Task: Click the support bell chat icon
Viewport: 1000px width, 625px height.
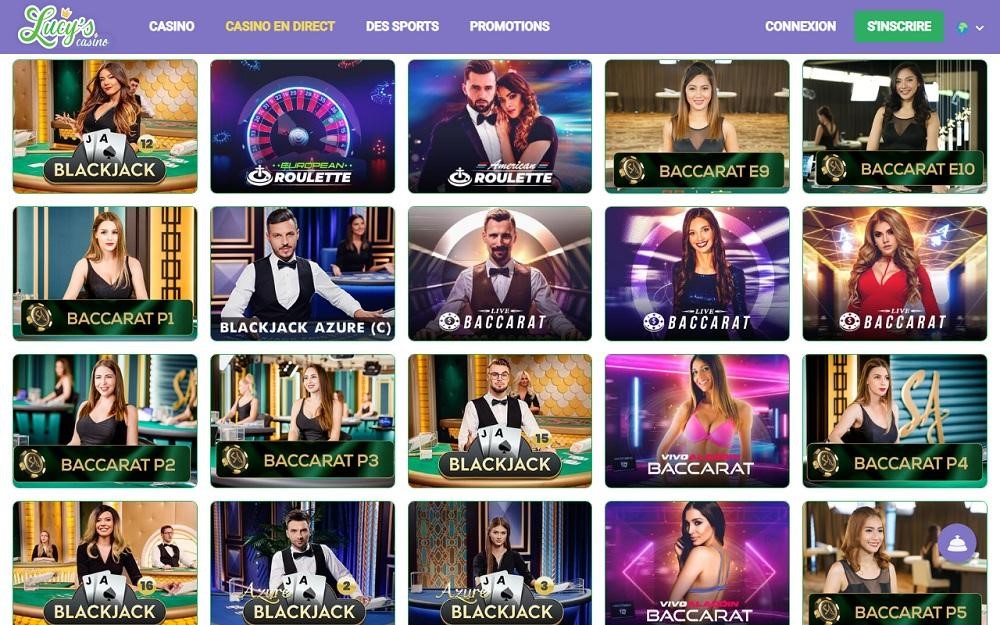Action: [x=957, y=543]
